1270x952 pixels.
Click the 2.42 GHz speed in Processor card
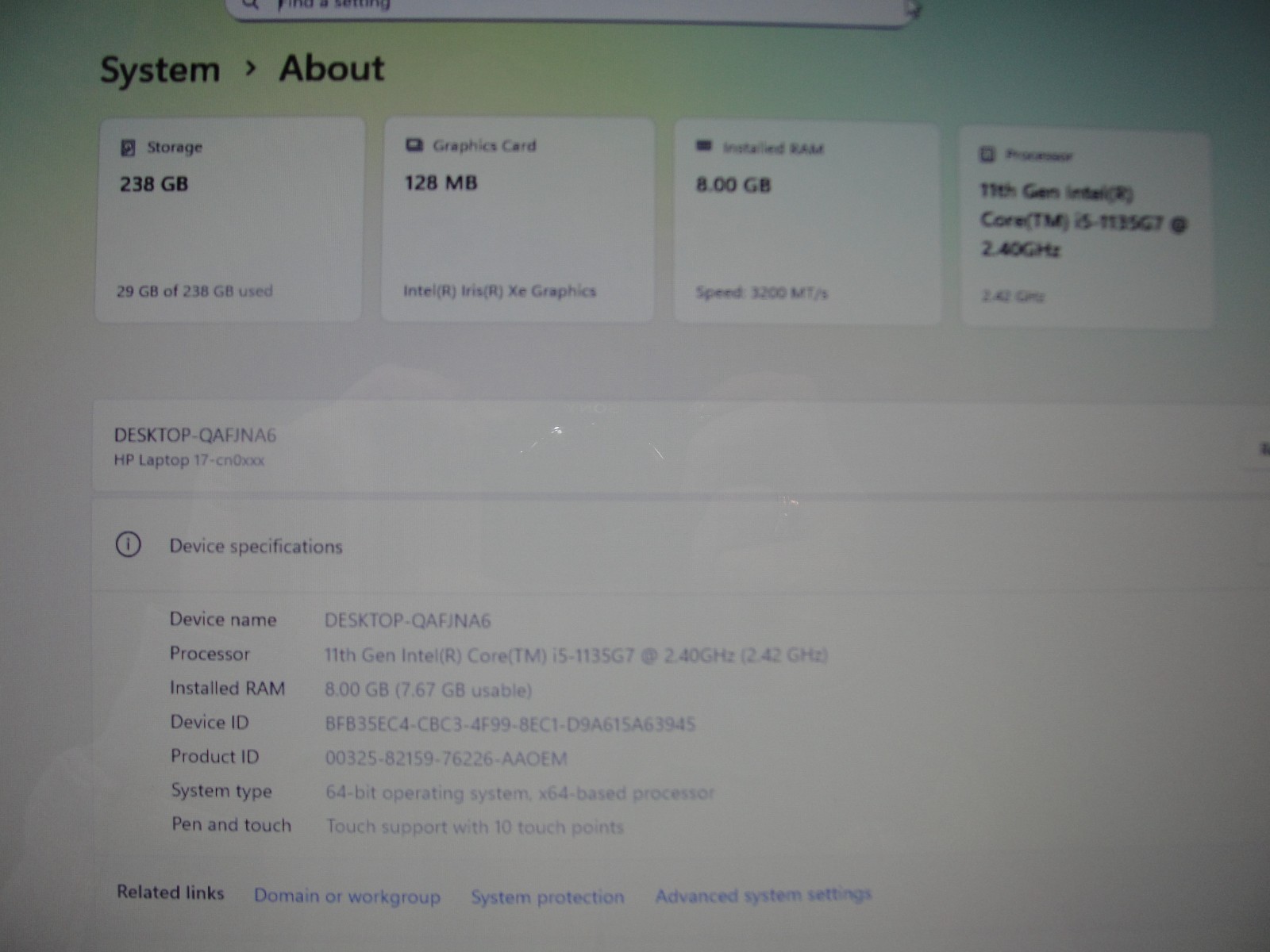1013,297
